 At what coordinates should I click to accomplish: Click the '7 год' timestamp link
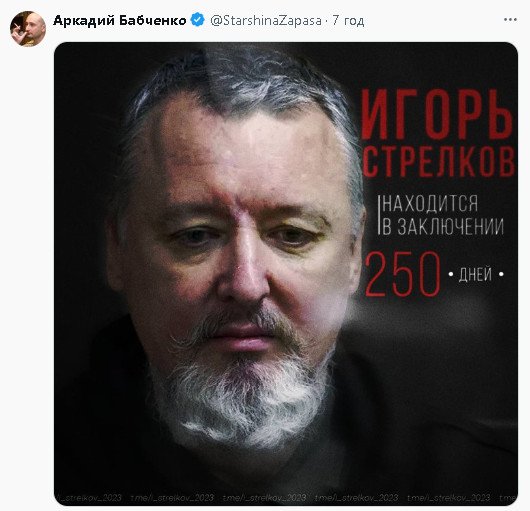[348, 21]
